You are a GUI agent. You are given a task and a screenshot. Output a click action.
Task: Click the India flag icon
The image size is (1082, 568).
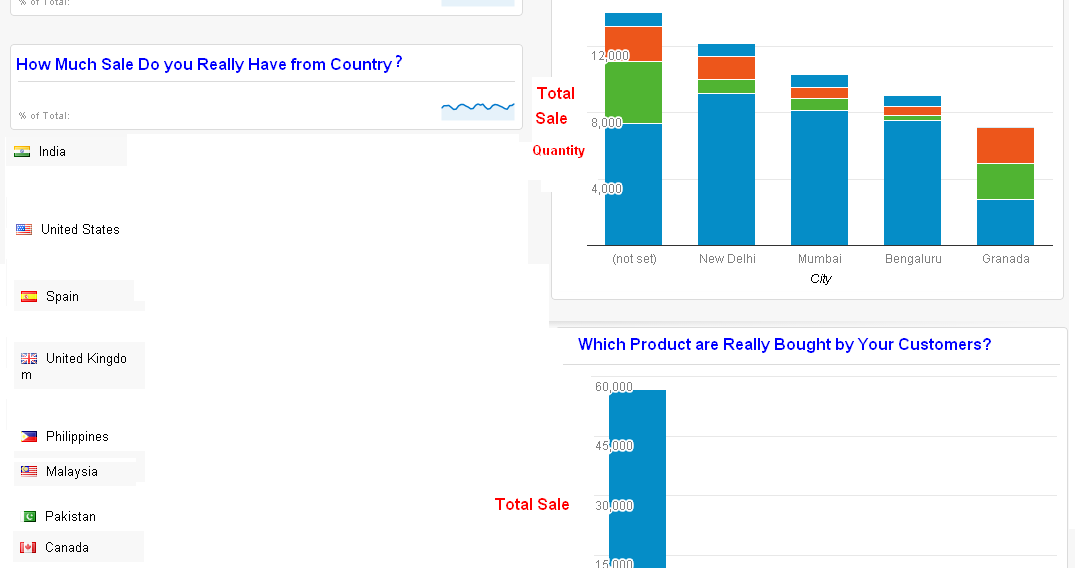pos(22,152)
